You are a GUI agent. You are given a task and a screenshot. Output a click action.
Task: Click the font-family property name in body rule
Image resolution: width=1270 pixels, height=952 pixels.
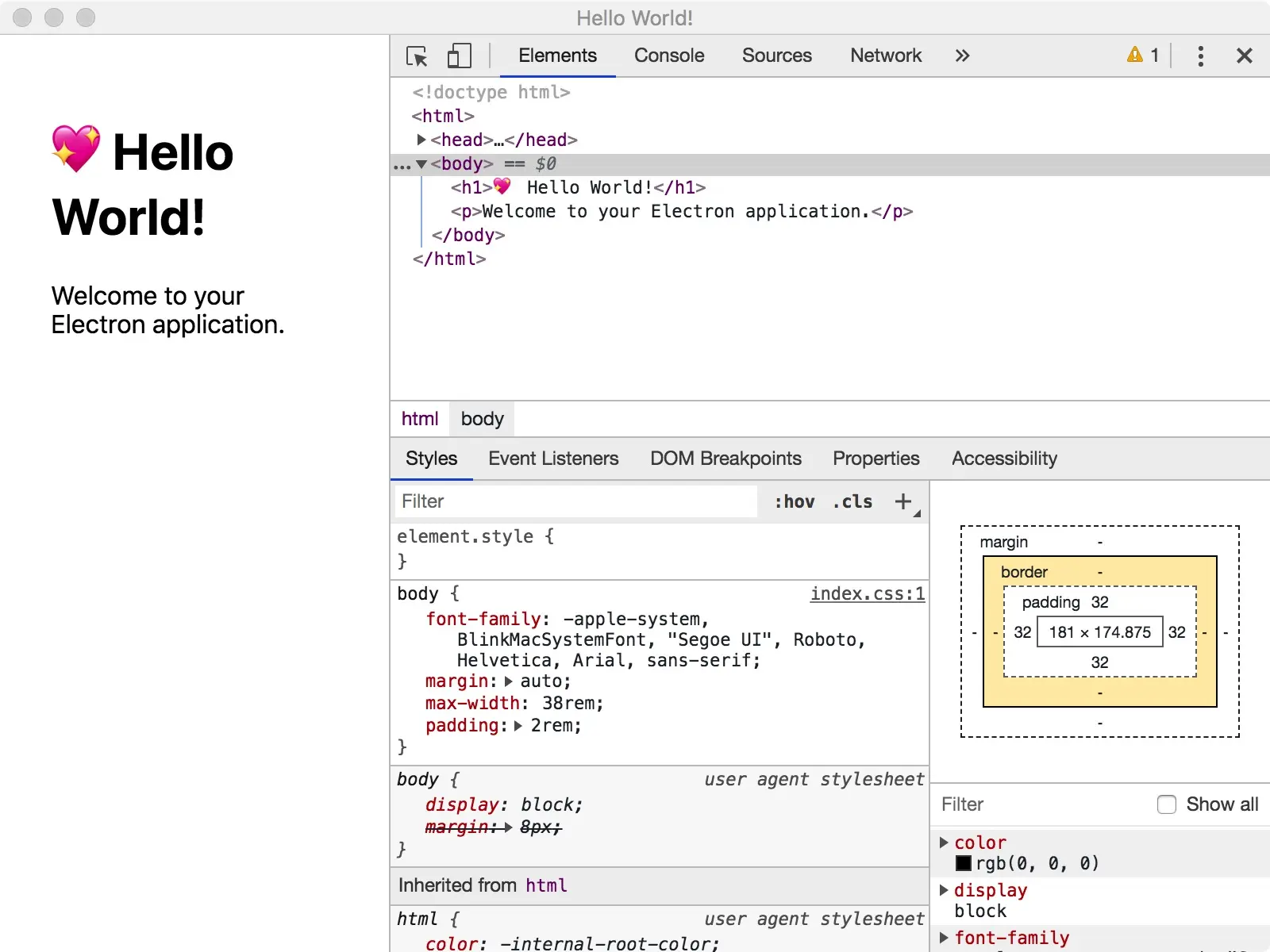tap(483, 619)
